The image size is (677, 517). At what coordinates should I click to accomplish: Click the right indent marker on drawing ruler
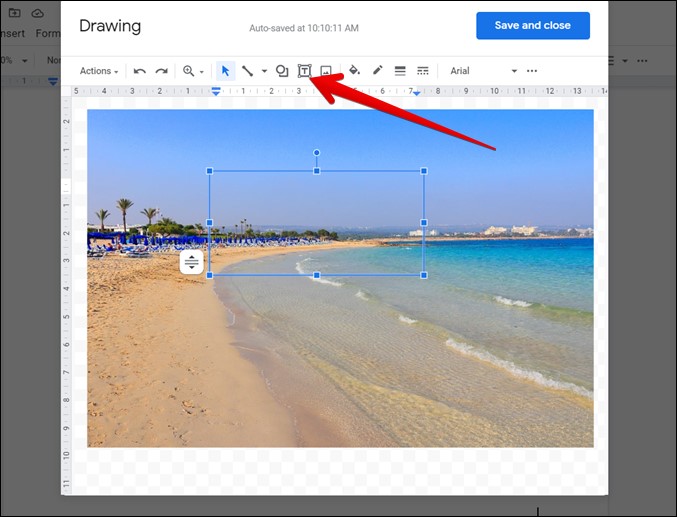pyautogui.click(x=416, y=93)
